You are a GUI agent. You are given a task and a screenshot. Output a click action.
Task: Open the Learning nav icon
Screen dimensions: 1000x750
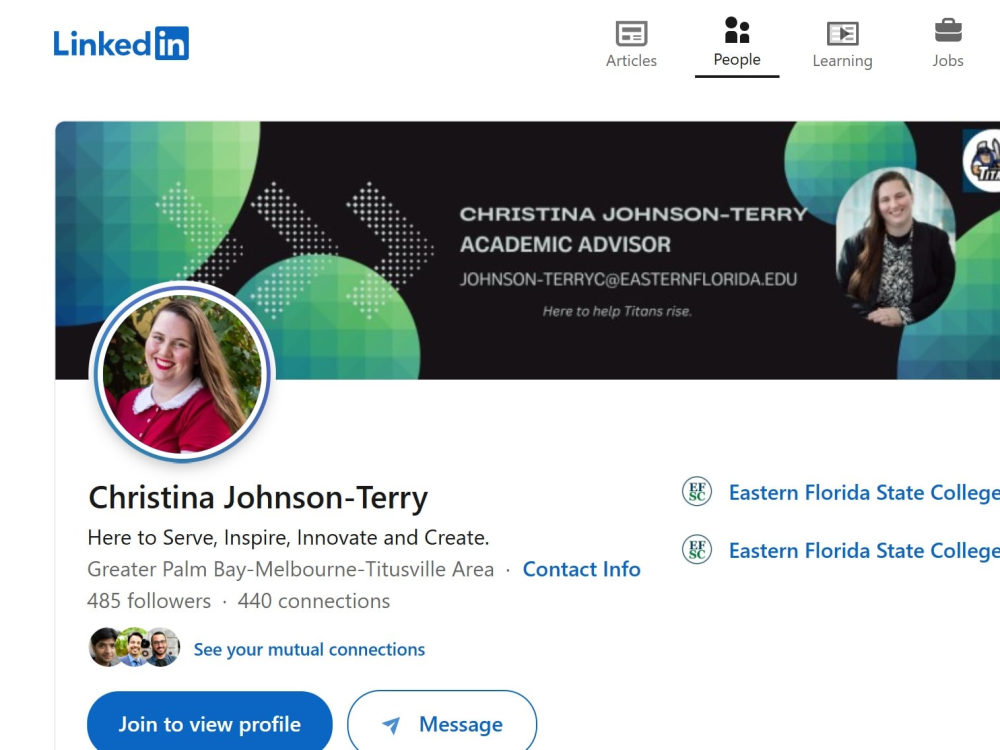coord(842,33)
